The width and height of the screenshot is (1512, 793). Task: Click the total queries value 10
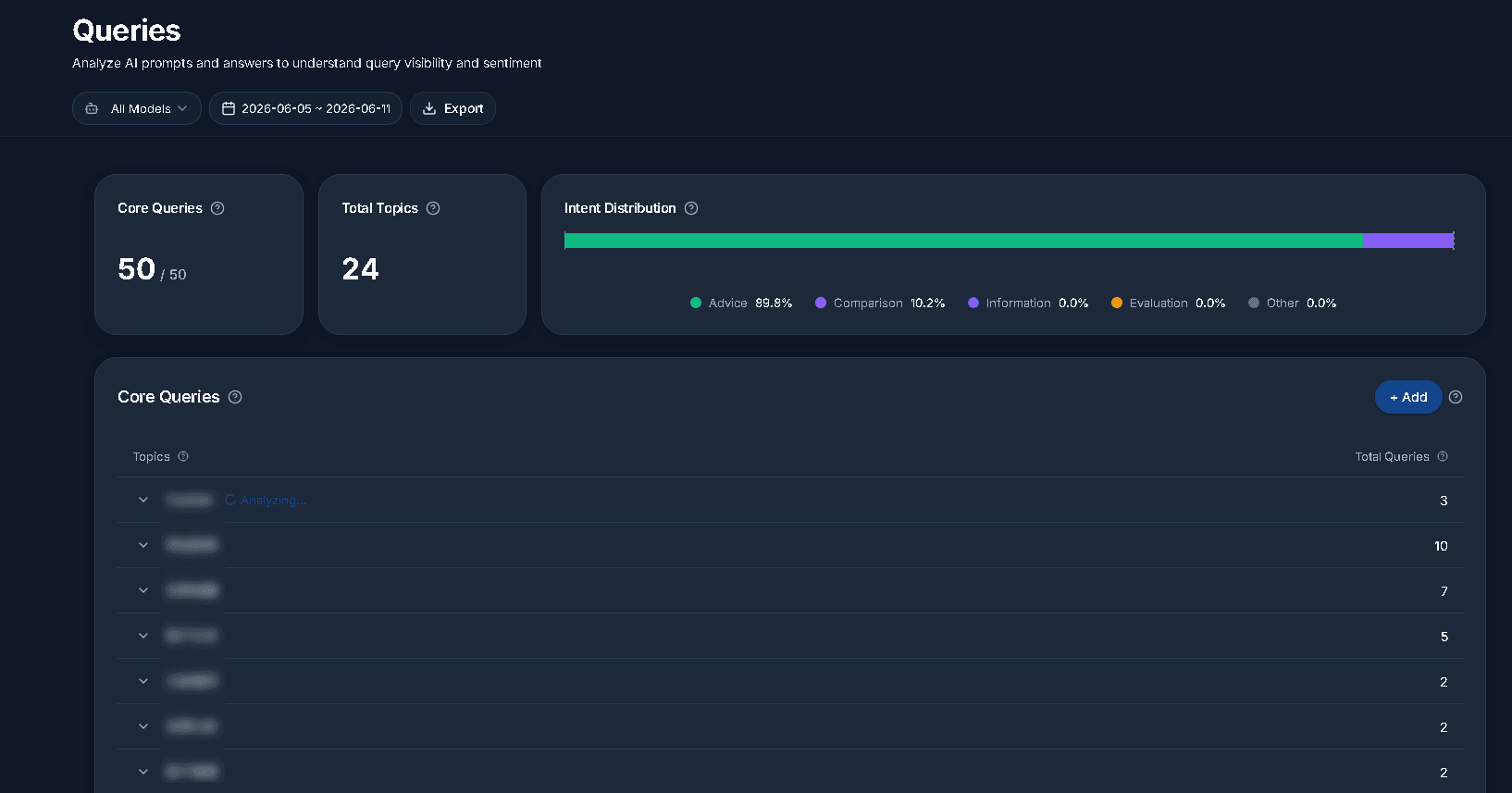pos(1441,546)
